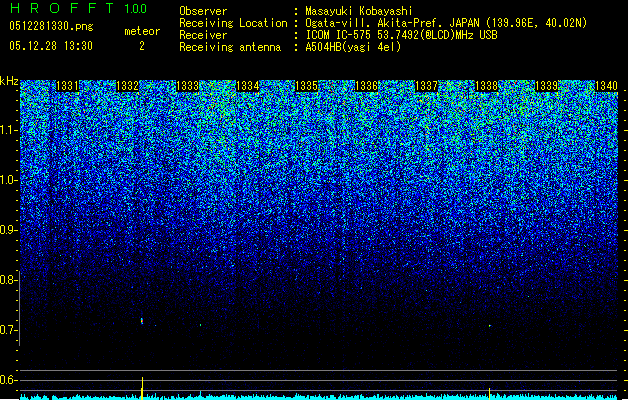Click the 0.8 kHz axis label

(9, 280)
